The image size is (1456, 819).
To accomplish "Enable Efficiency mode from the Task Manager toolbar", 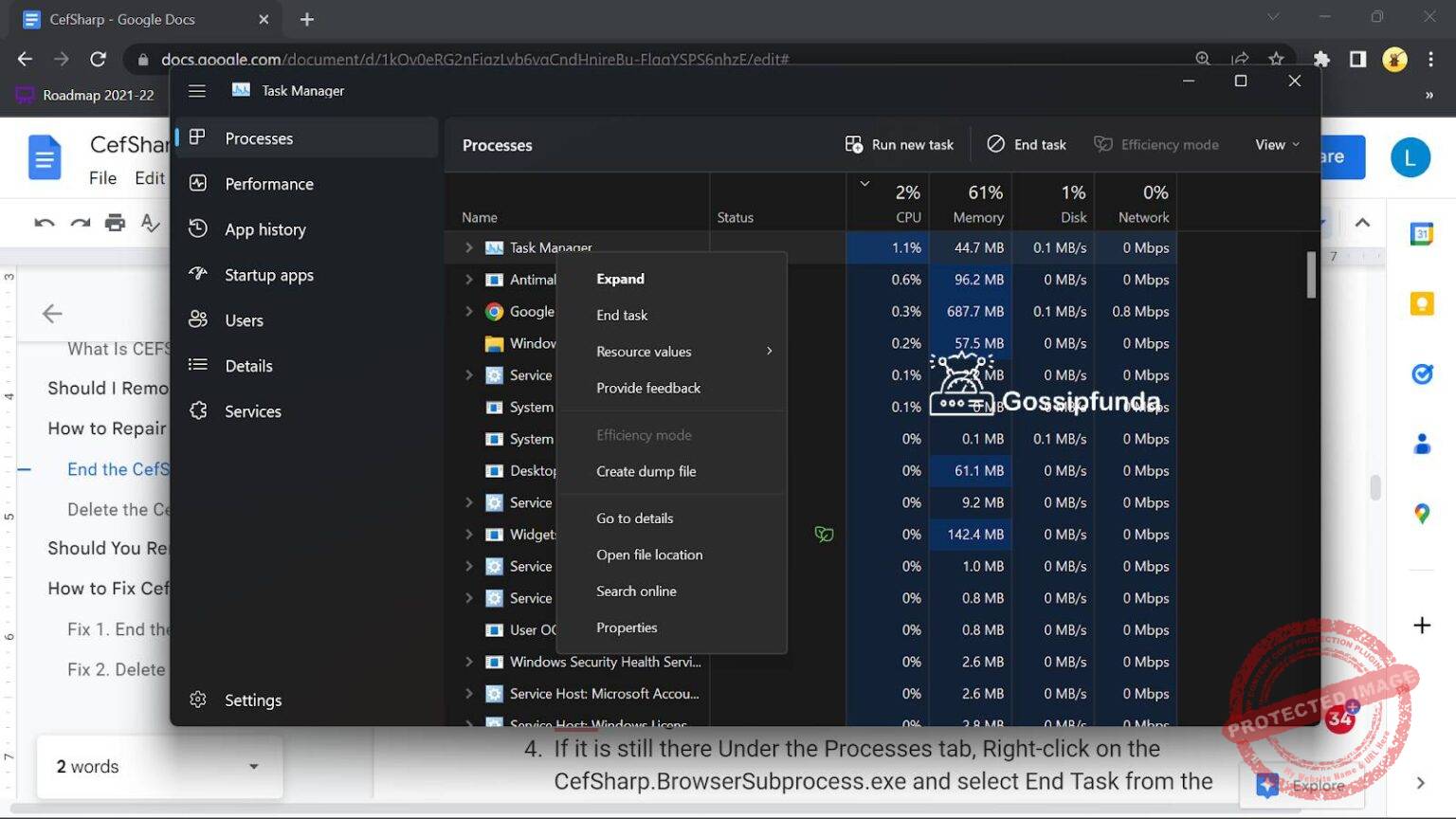I will (1156, 143).
